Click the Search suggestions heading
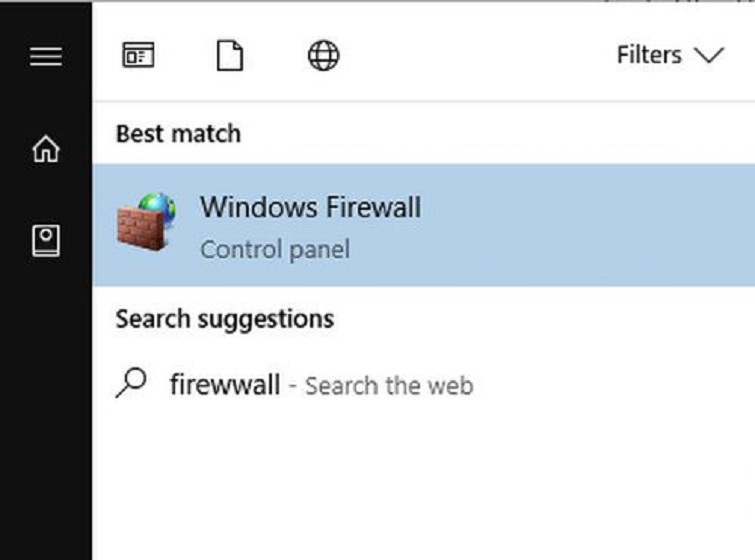This screenshot has width=755, height=560. click(x=225, y=320)
